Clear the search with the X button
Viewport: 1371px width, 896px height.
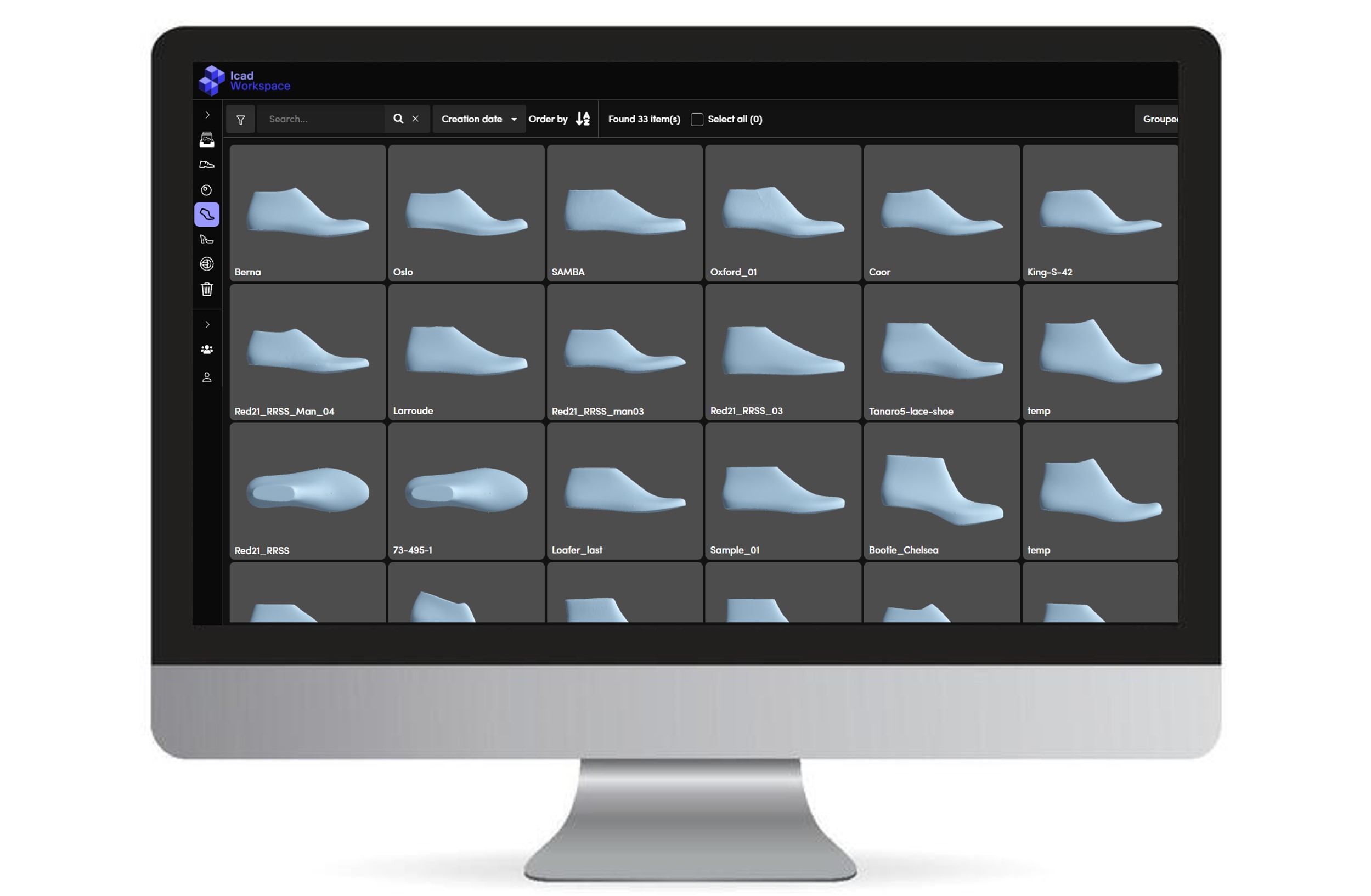tap(415, 119)
